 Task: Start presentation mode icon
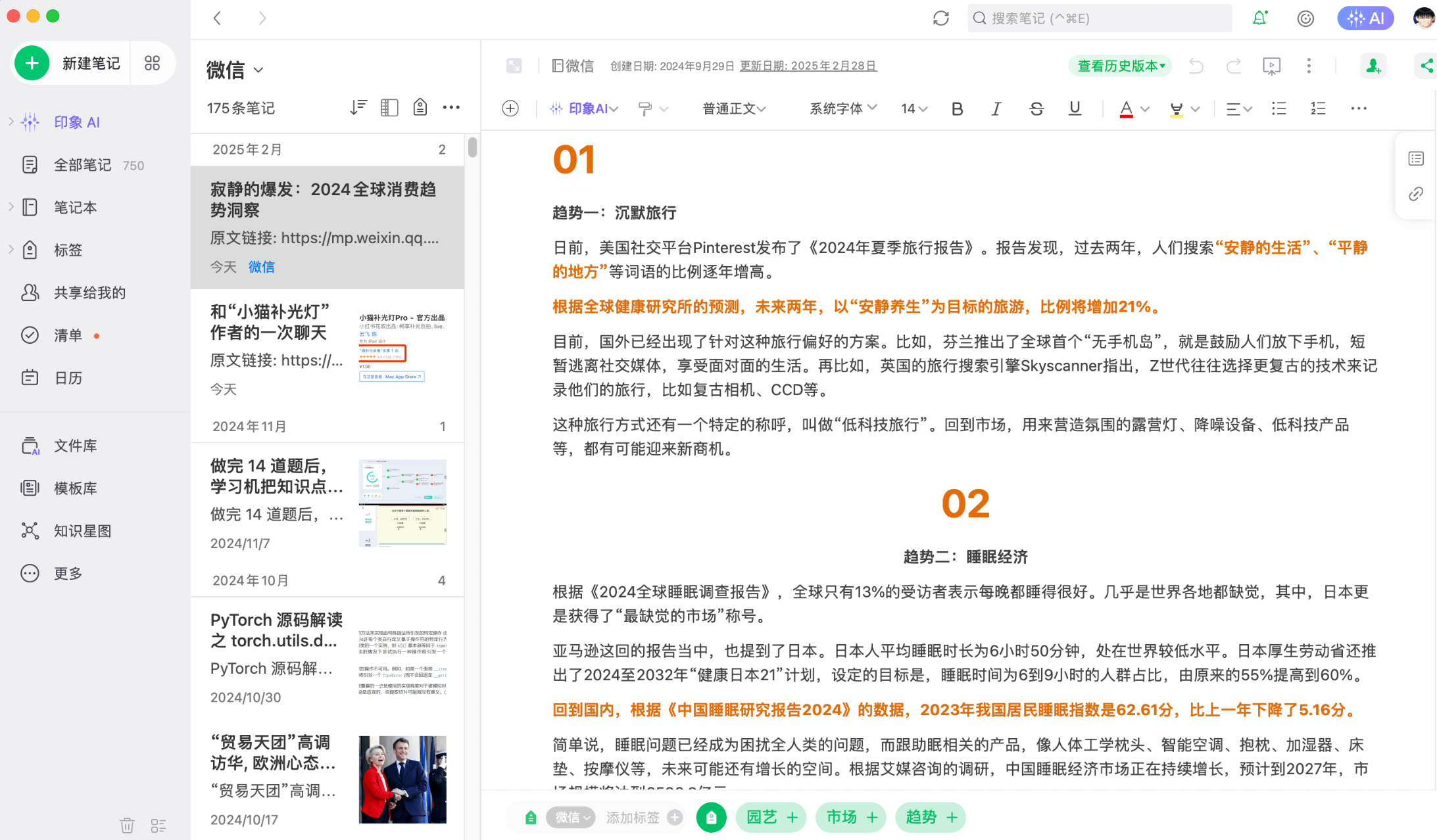tap(1271, 66)
